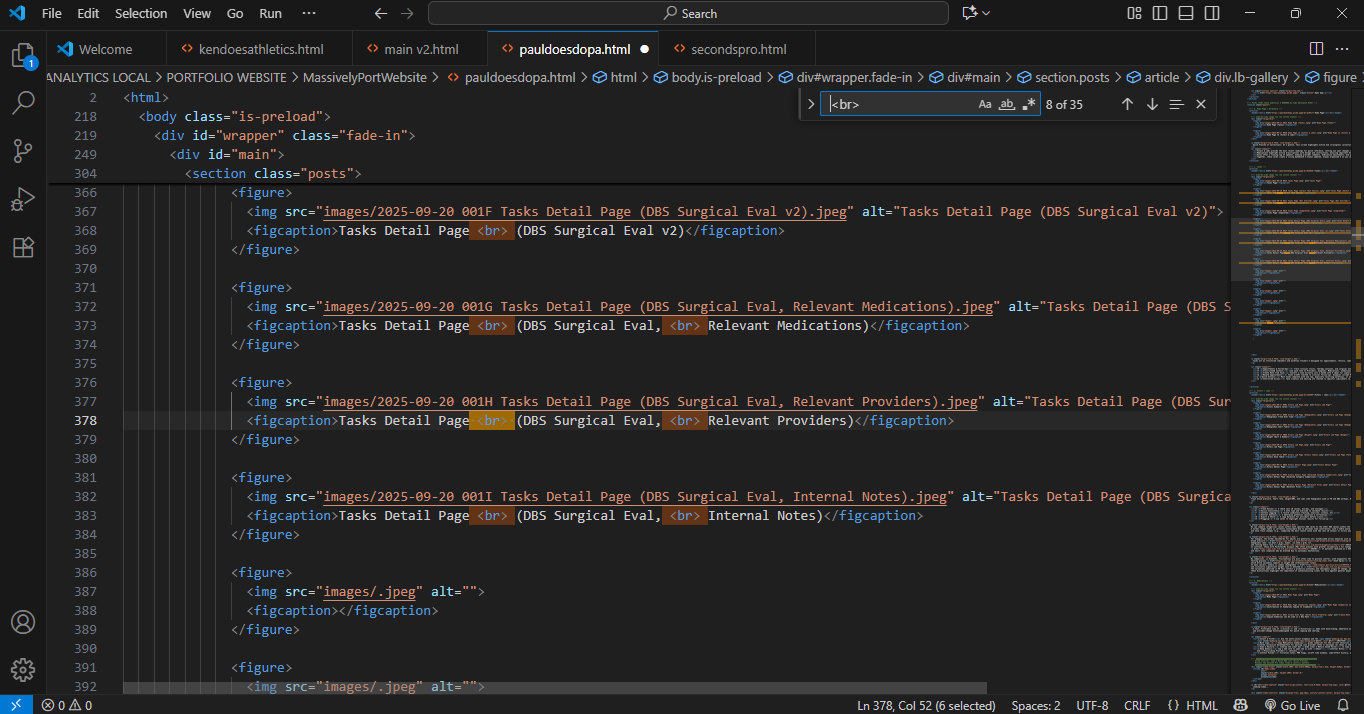Viewport: 1364px width, 714px height.
Task: Click the split editor right icon
Action: [1316, 49]
